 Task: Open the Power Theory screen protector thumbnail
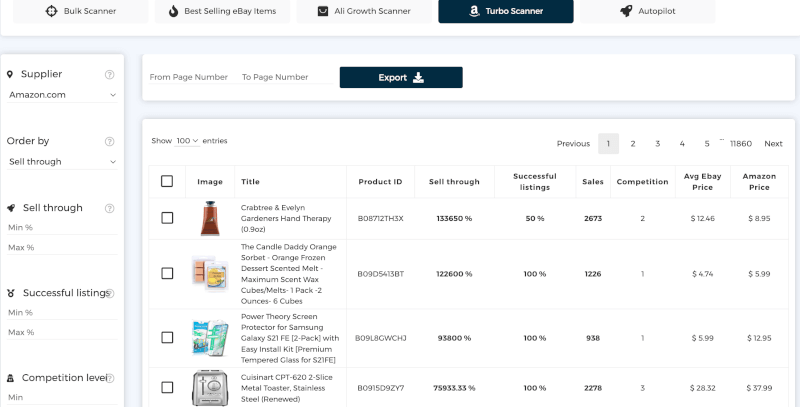tap(210, 337)
